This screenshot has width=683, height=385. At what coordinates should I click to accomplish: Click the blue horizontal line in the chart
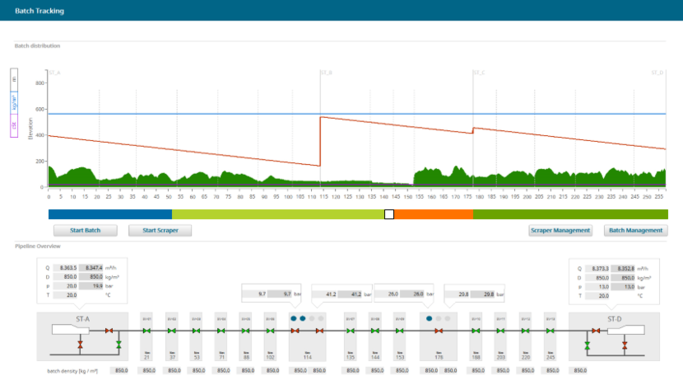click(357, 114)
